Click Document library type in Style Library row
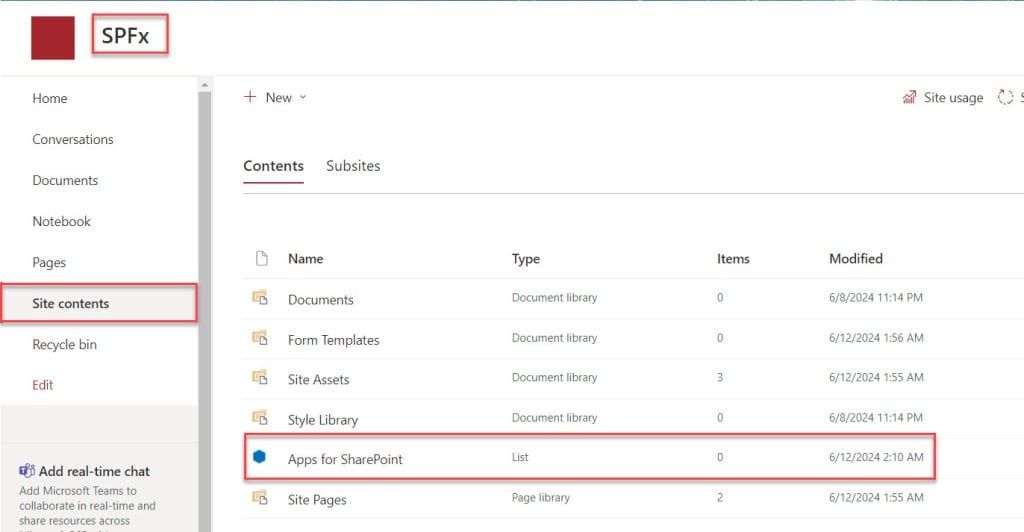The width and height of the screenshot is (1024, 532). tap(554, 417)
